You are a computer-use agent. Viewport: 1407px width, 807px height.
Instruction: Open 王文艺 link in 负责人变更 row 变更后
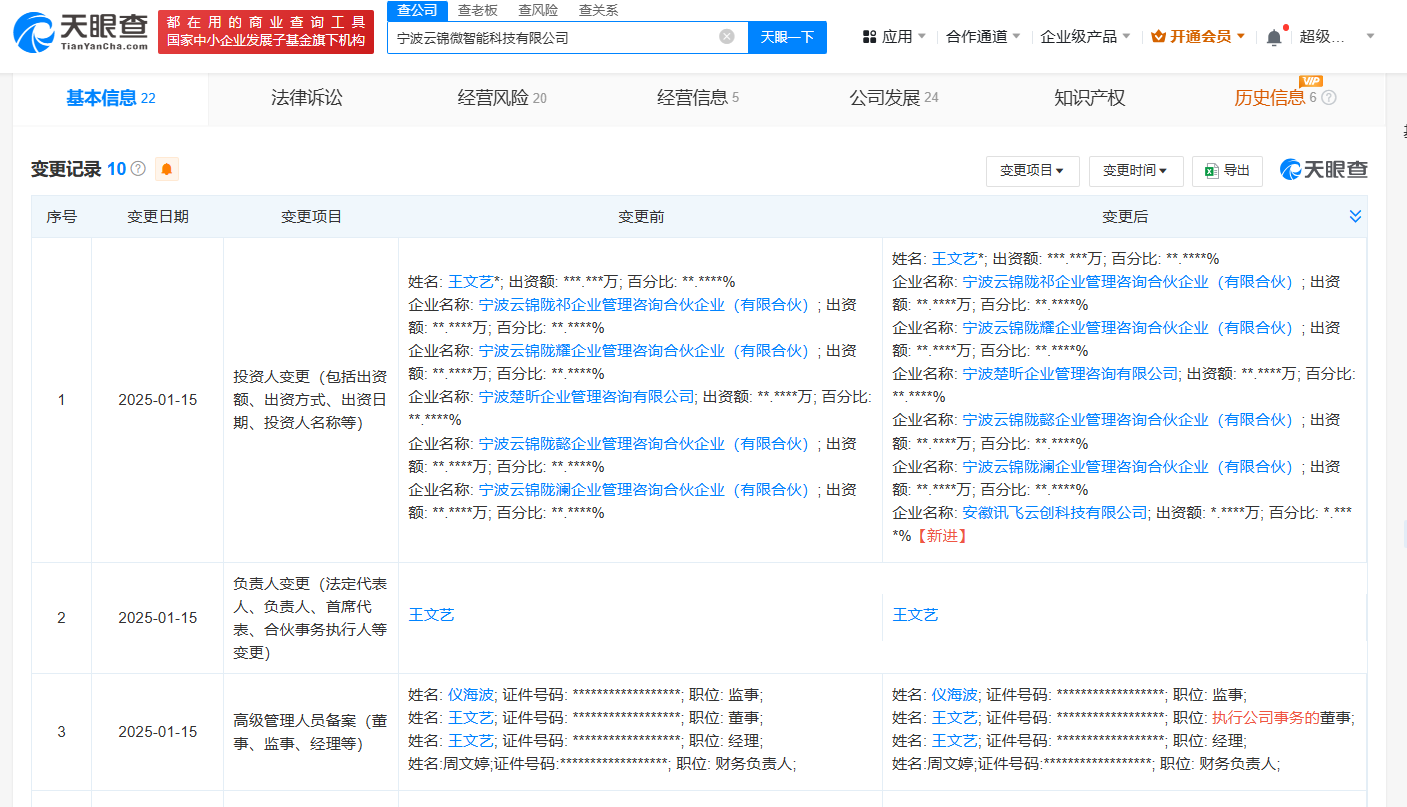point(915,614)
